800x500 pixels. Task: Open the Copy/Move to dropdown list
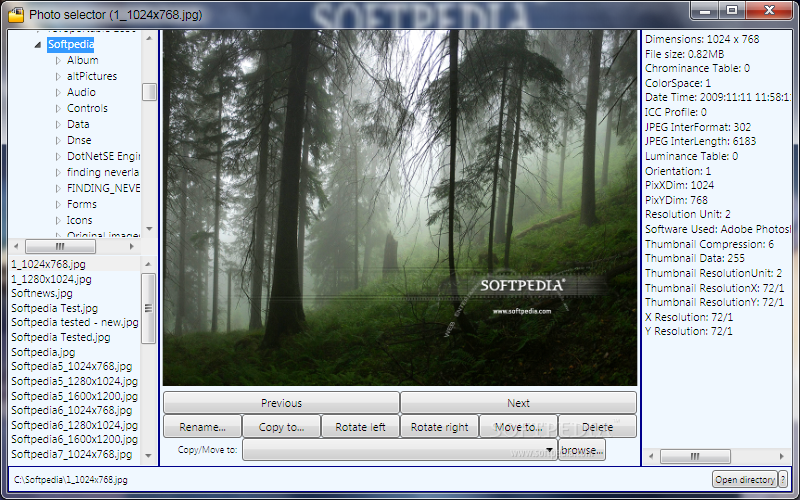point(550,451)
